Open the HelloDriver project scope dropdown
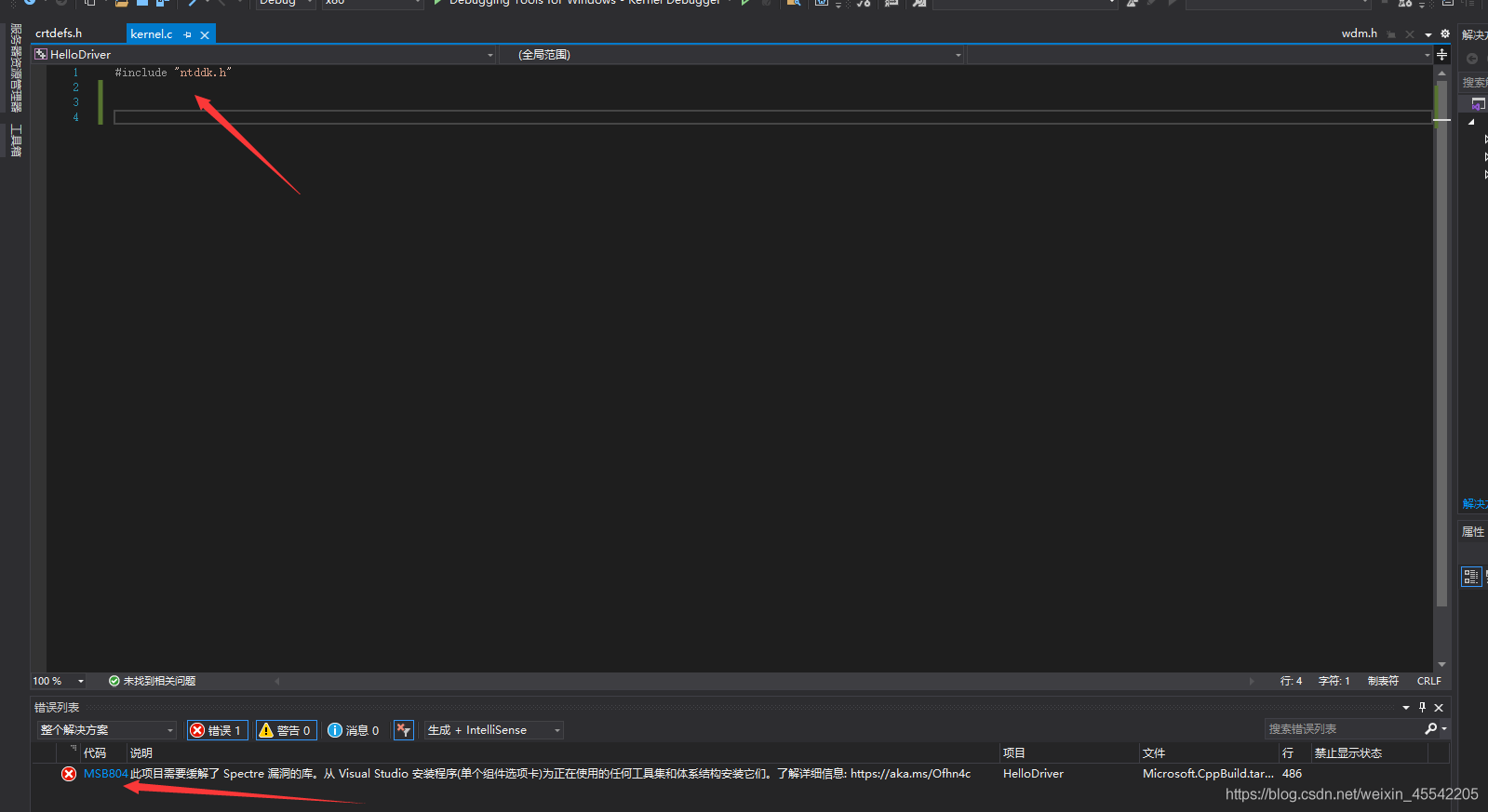1488x812 pixels. pyautogui.click(x=263, y=55)
